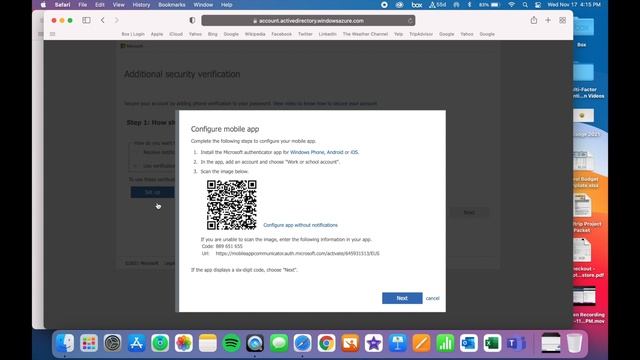Open QuickTime Player in the Dock
Screen dimensions: 640x360
coord(255,343)
